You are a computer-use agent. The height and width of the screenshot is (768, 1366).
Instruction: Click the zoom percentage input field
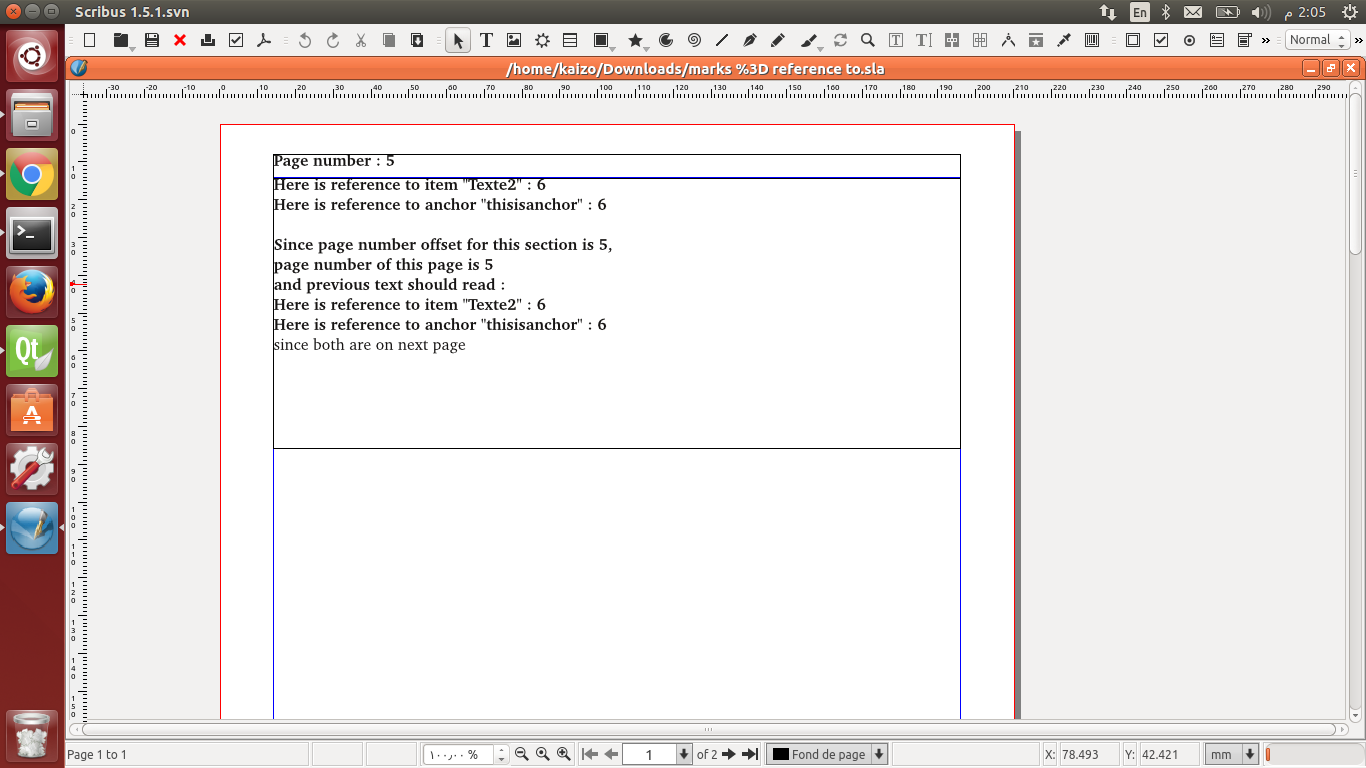pyautogui.click(x=459, y=754)
